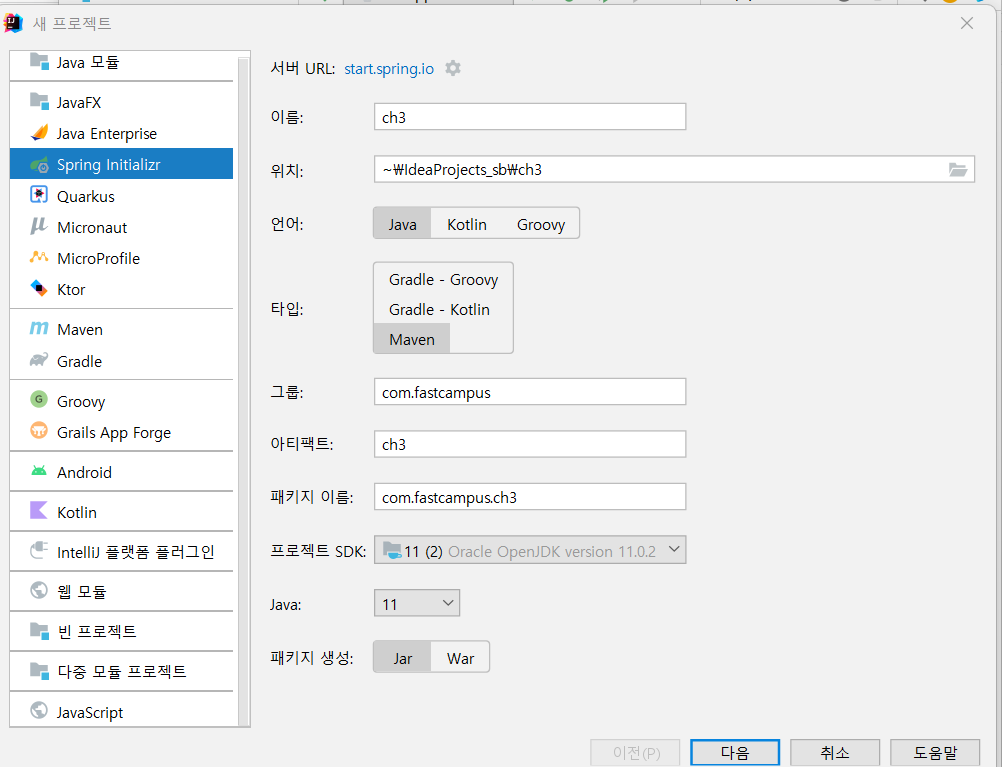Select Android in the project list
This screenshot has height=767, width=1002.
tap(121, 472)
